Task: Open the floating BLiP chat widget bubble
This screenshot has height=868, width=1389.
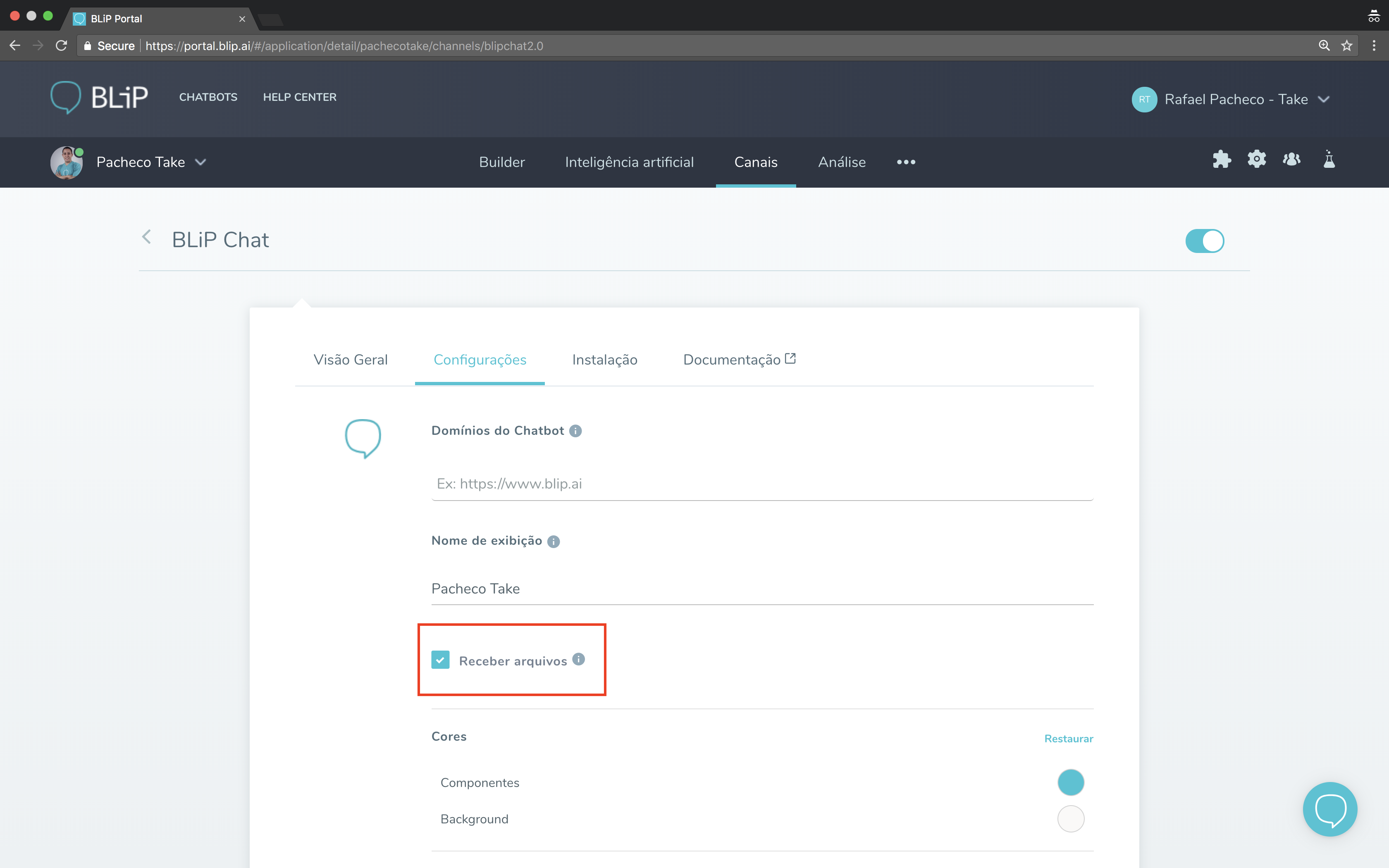Action: click(x=1330, y=809)
